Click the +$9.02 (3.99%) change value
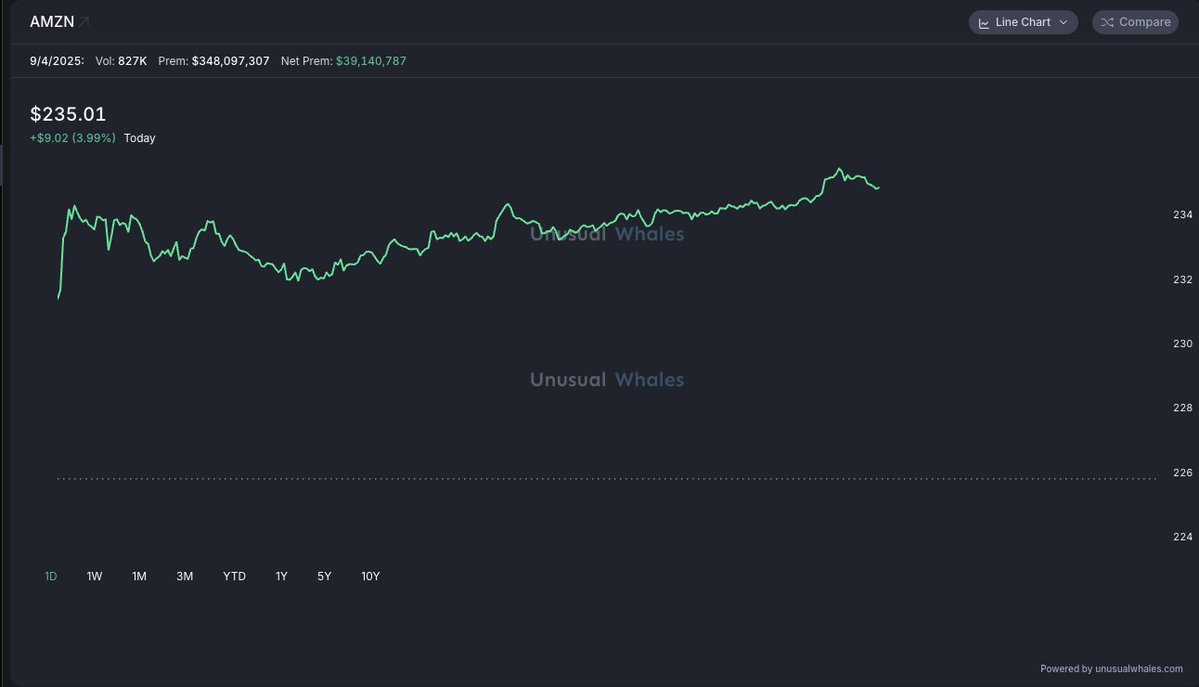Image resolution: width=1199 pixels, height=687 pixels. click(73, 138)
